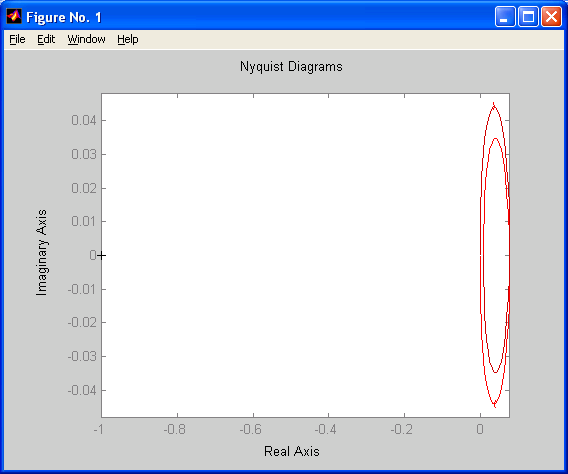Select the Real Axis label
568x474 pixels.
pos(292,451)
